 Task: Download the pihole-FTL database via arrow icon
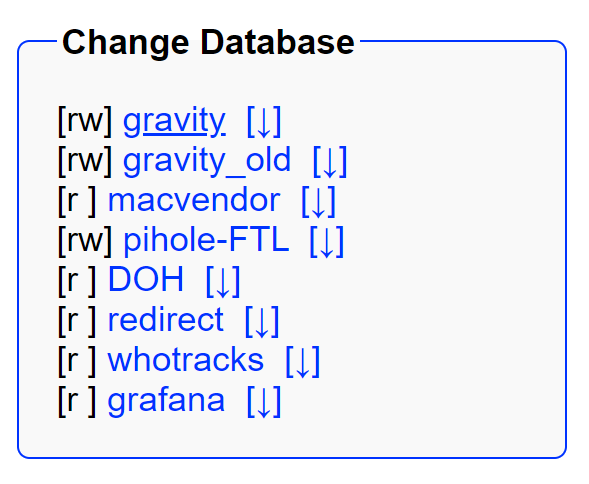(x=327, y=241)
